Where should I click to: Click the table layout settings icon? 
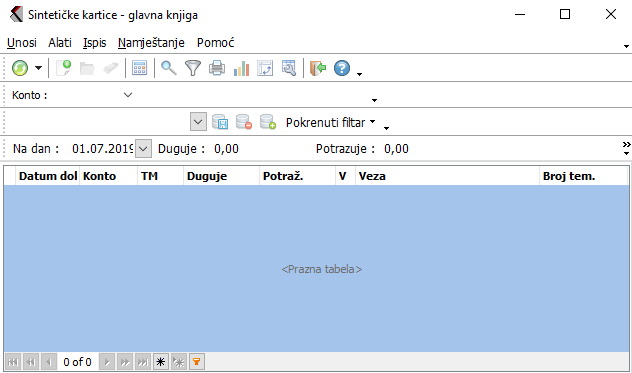[x=265, y=68]
